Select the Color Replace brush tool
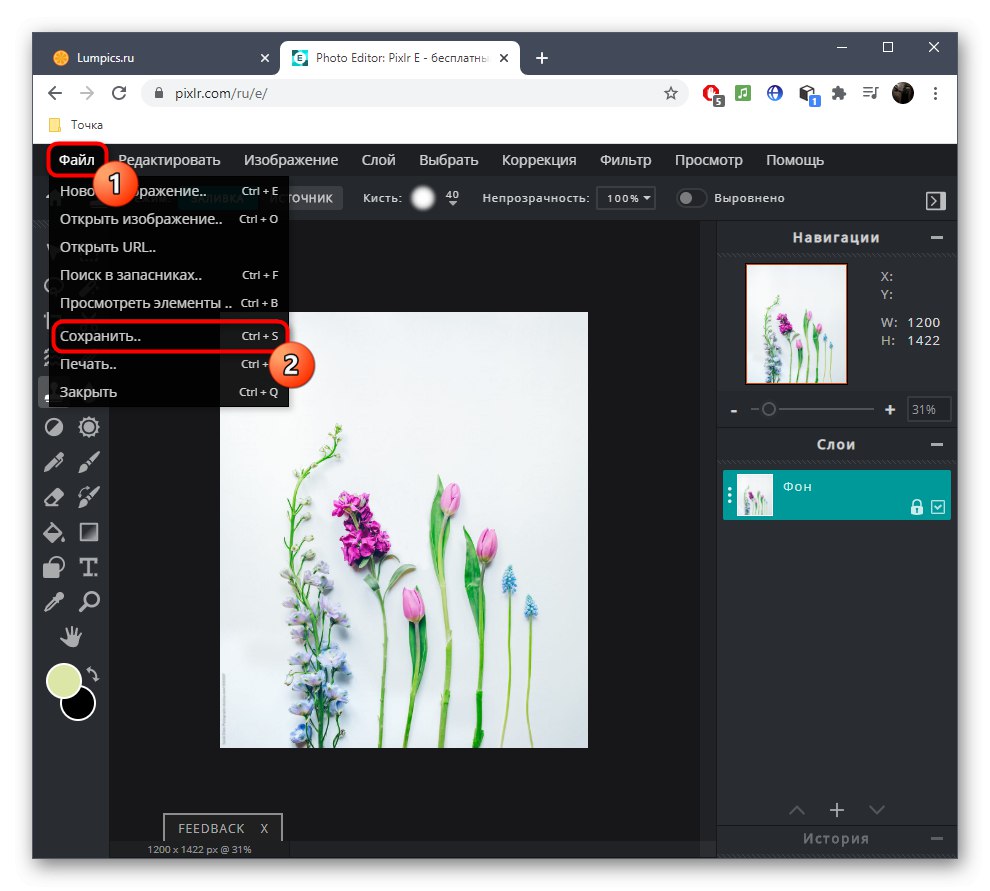The height and width of the screenshot is (891, 990). pos(88,498)
